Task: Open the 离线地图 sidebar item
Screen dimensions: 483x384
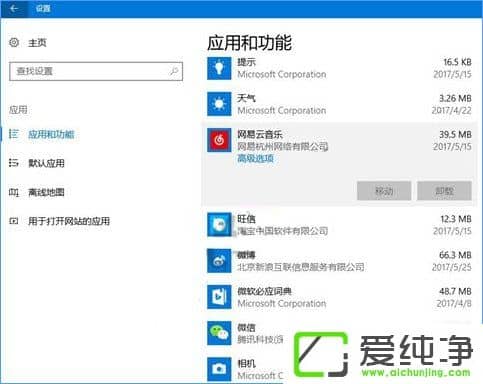Action: click(46, 192)
